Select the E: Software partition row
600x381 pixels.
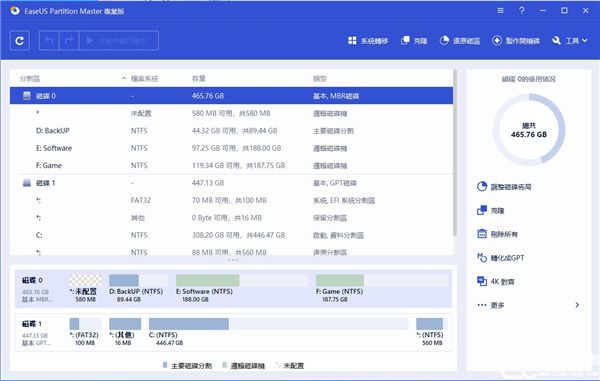click(231, 148)
